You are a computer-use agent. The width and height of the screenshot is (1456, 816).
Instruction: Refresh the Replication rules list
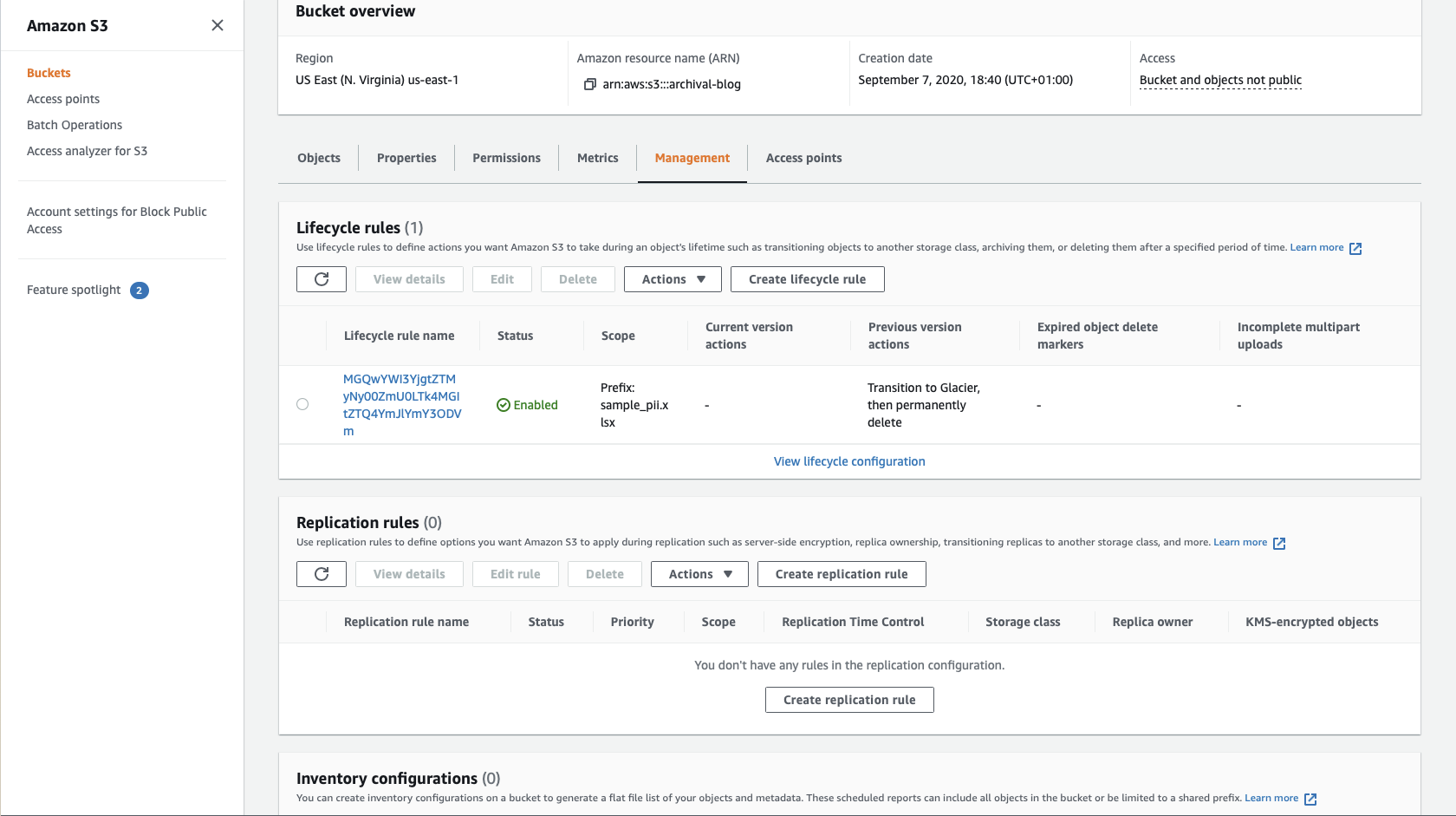pyautogui.click(x=322, y=574)
